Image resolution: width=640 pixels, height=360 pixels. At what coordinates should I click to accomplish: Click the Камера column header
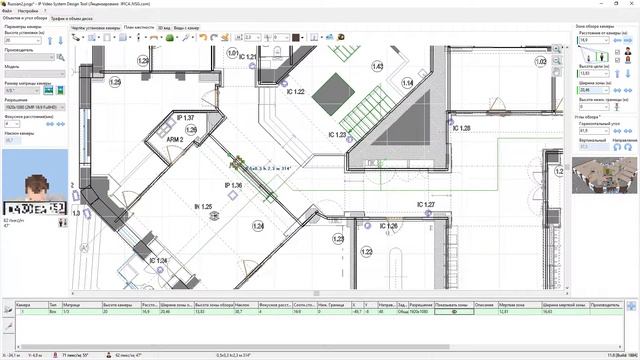pos(32,305)
